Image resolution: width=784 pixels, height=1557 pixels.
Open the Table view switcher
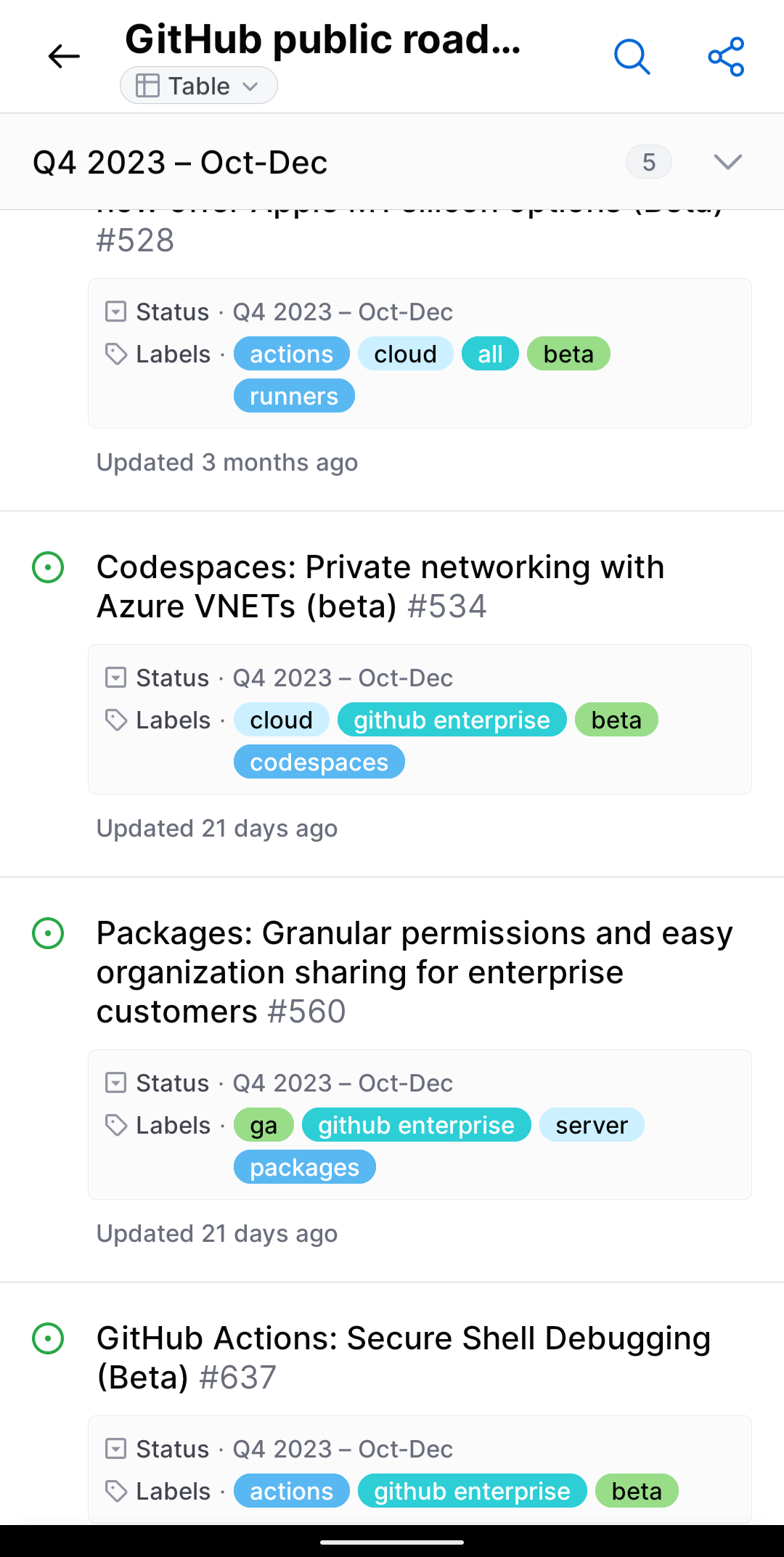click(198, 84)
